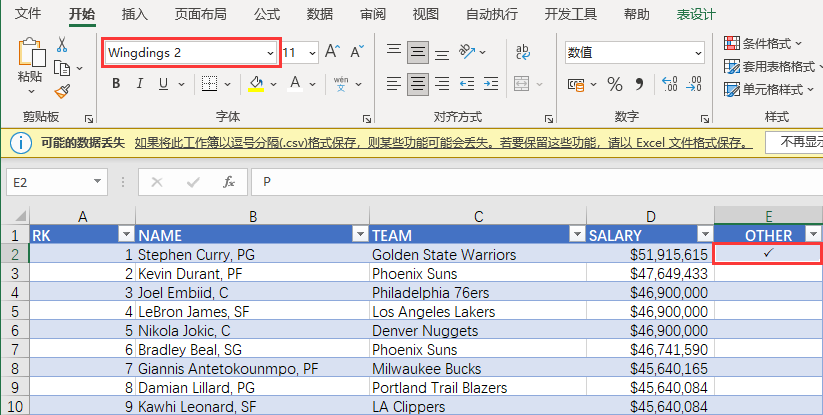This screenshot has width=823, height=415.
Task: Click the Cut scissors icon
Action: tap(62, 45)
